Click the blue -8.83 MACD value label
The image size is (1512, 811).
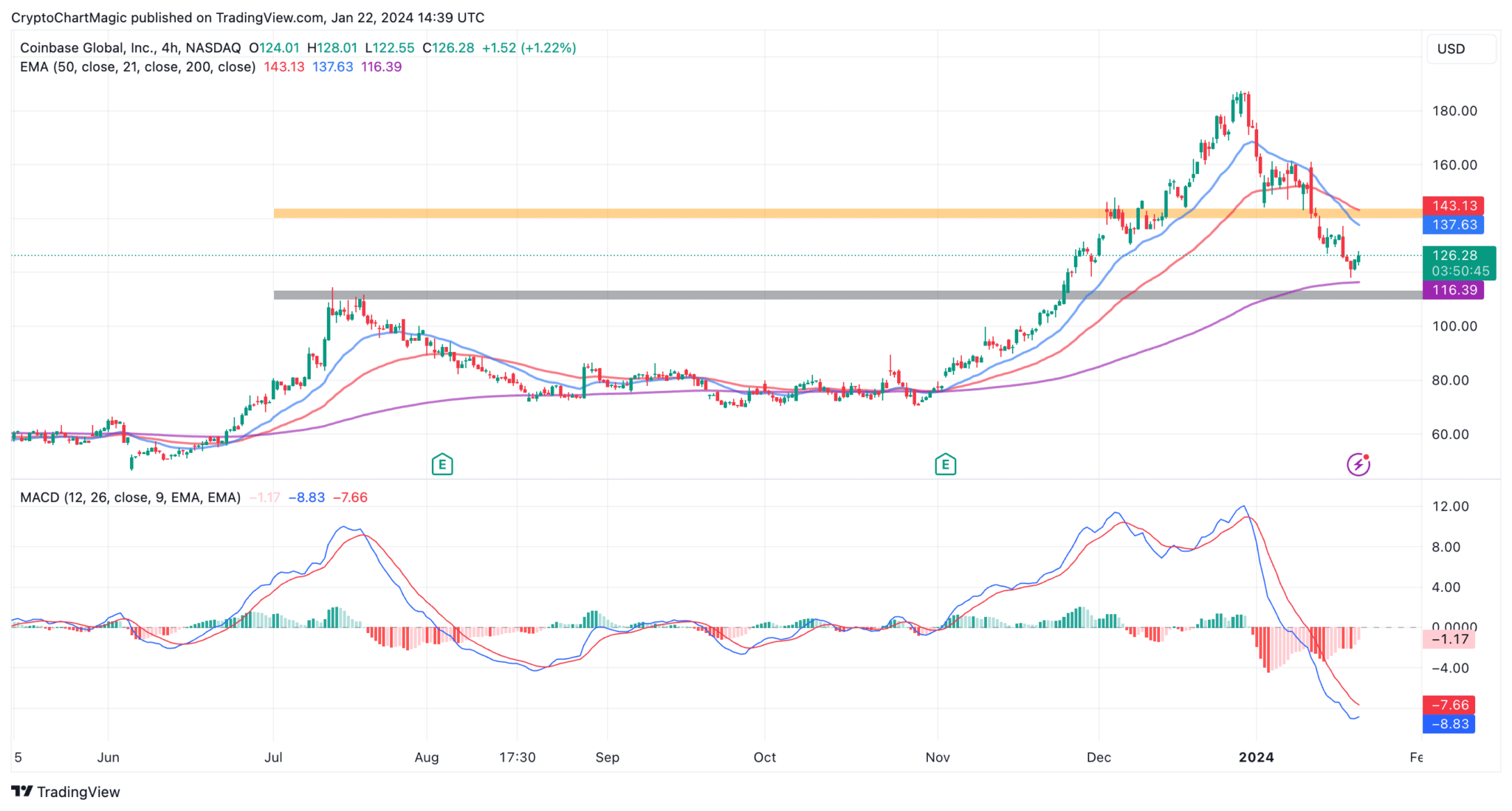point(1449,724)
